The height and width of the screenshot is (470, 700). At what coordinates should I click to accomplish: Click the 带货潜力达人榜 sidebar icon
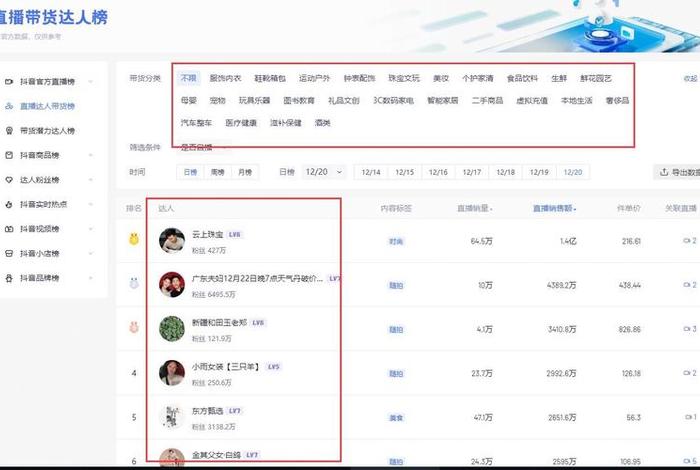9,131
